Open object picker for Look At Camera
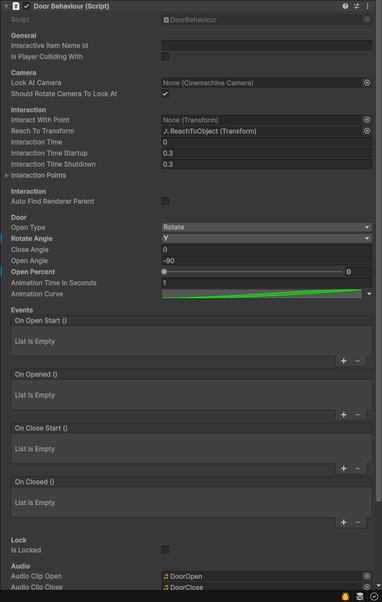 click(x=367, y=83)
